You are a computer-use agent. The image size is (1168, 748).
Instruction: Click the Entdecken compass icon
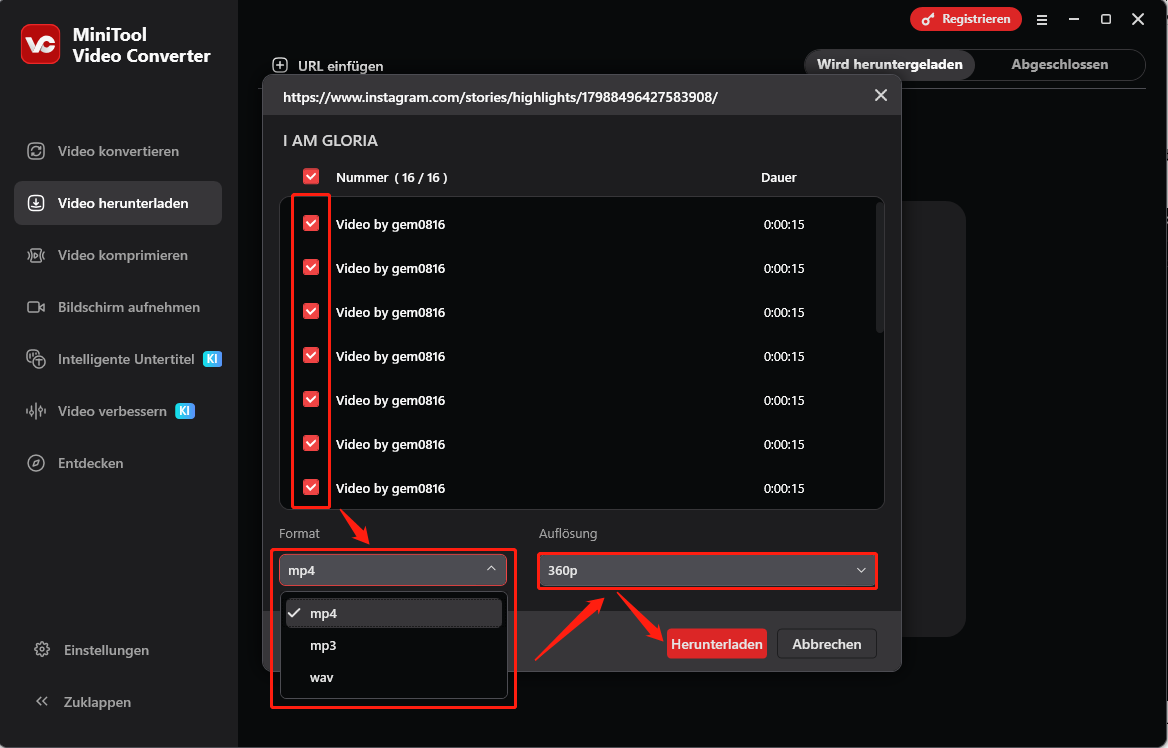click(x=36, y=463)
